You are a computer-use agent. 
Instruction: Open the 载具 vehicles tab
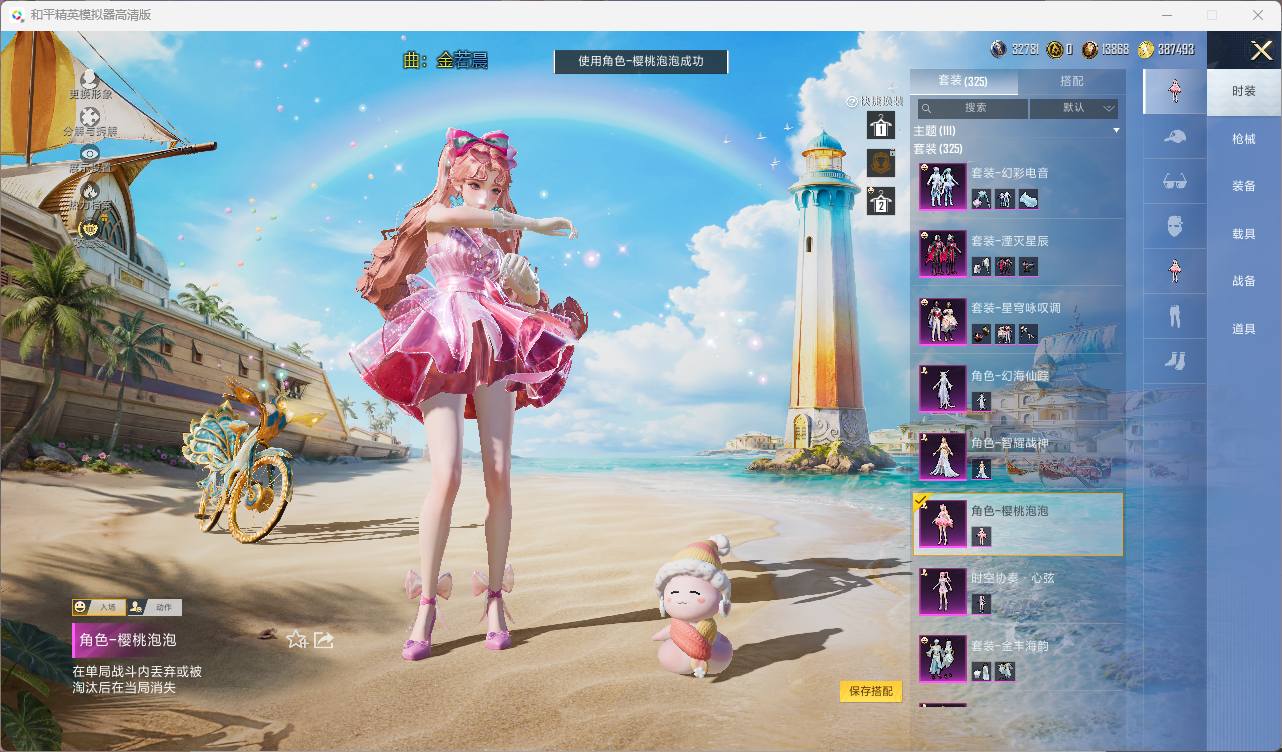point(1244,234)
